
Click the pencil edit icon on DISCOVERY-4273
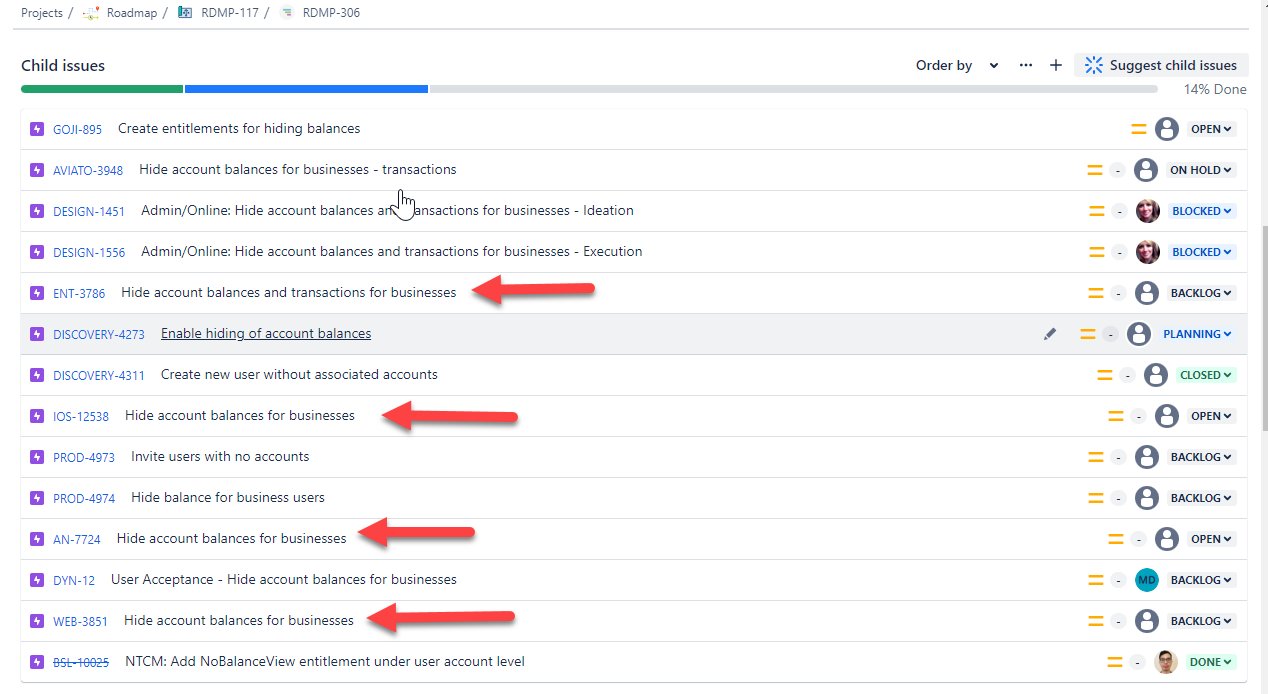point(1049,334)
